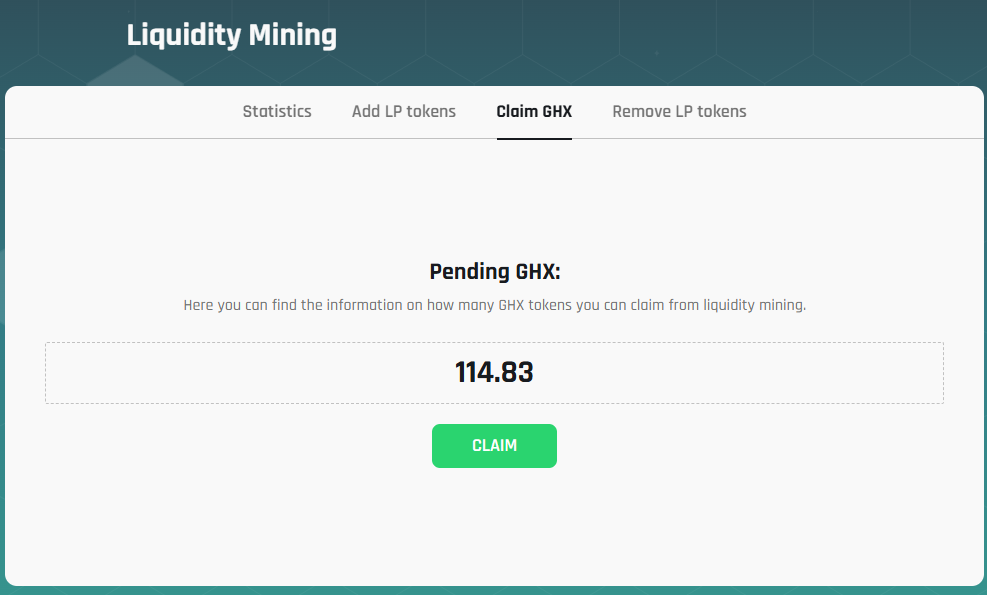Click the words "GHX tokens" in the description
987x595 pixels.
pyautogui.click(x=535, y=305)
